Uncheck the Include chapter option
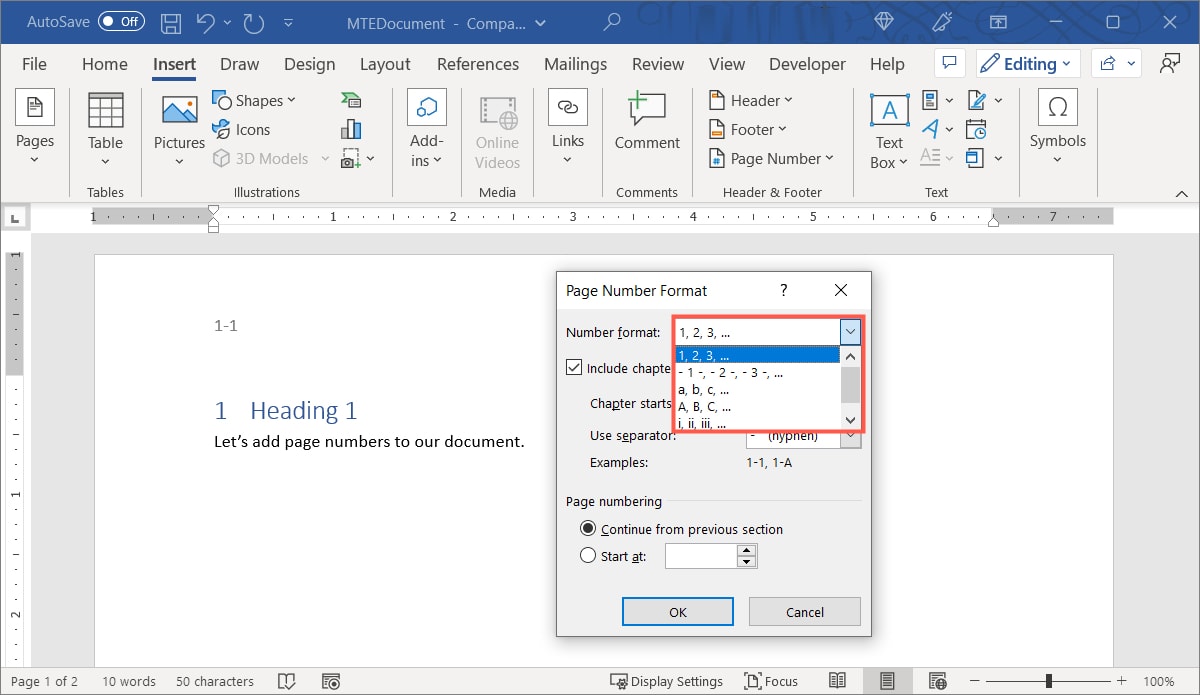1200x695 pixels. pyautogui.click(x=575, y=366)
